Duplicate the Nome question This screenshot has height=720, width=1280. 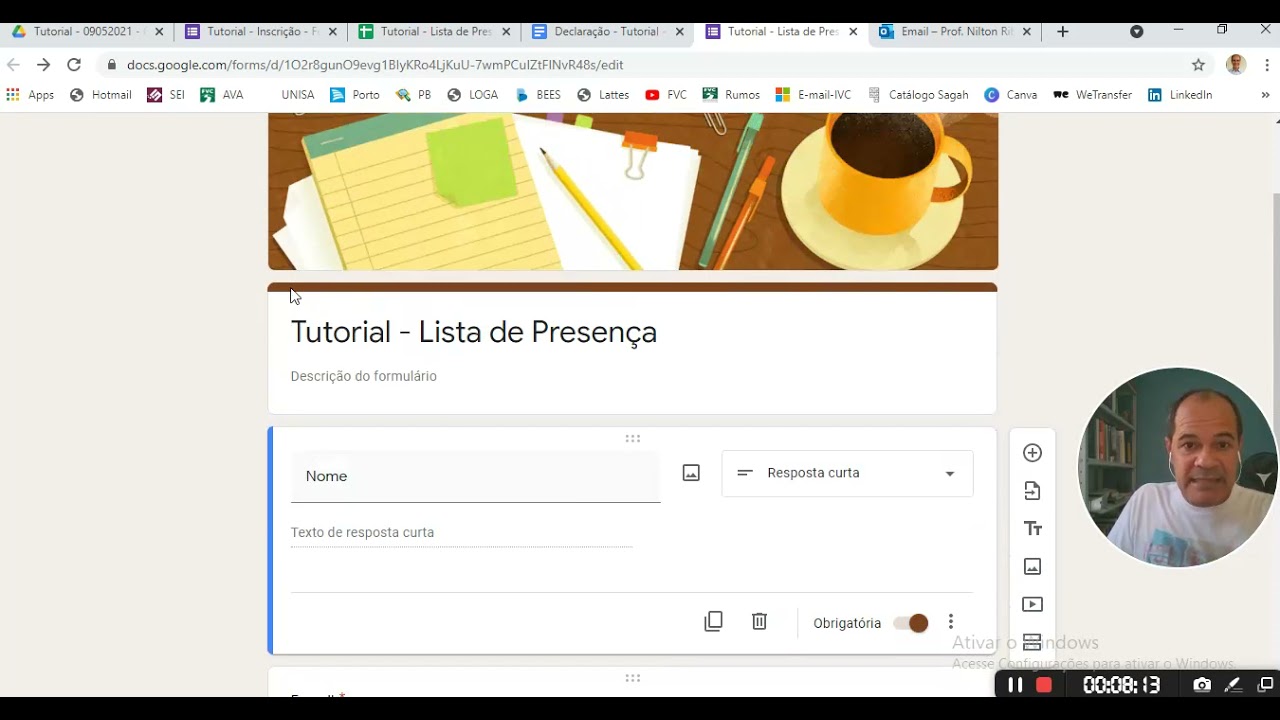[x=713, y=622]
